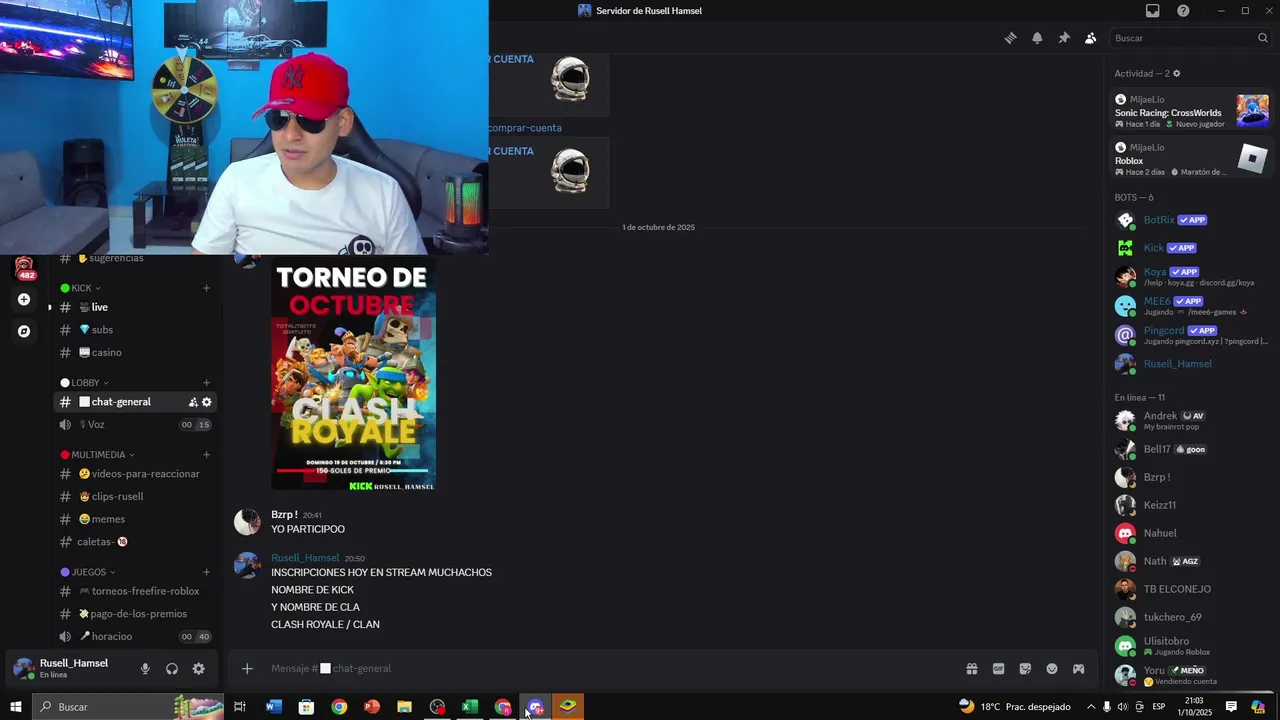Mute microphone in user panel
The height and width of the screenshot is (720, 1280).
point(145,669)
